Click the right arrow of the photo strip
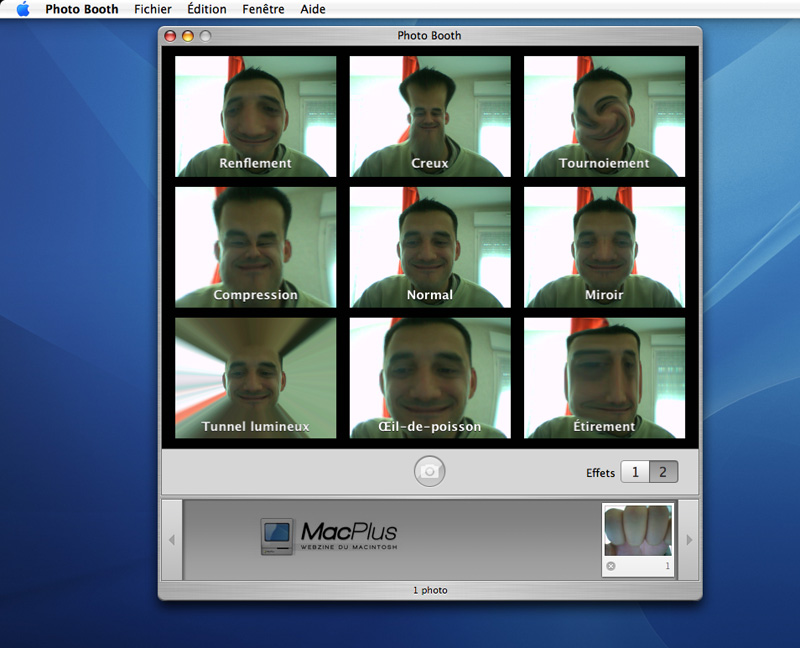 (689, 540)
